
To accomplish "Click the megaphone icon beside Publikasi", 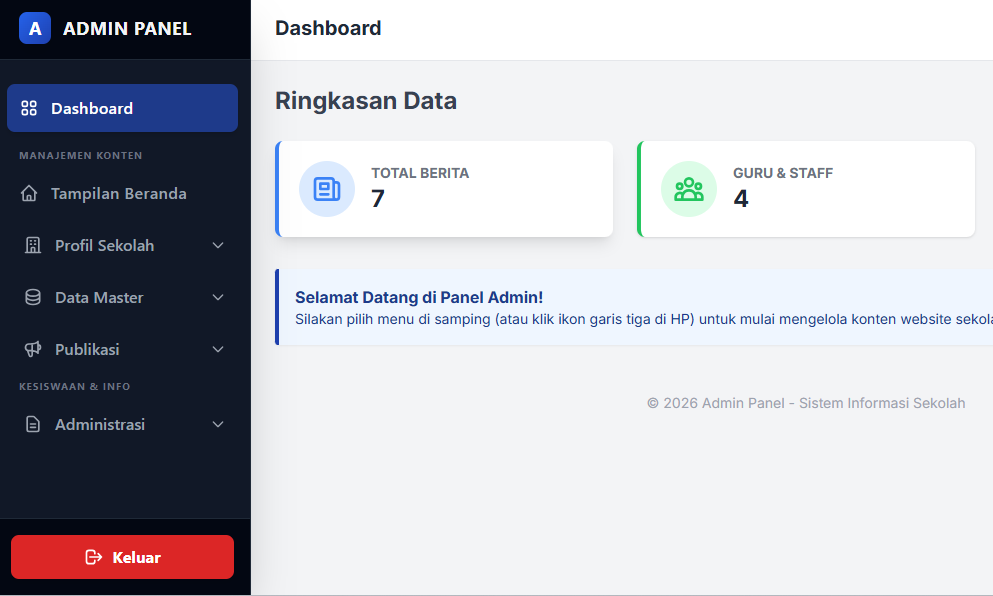I will point(33,349).
